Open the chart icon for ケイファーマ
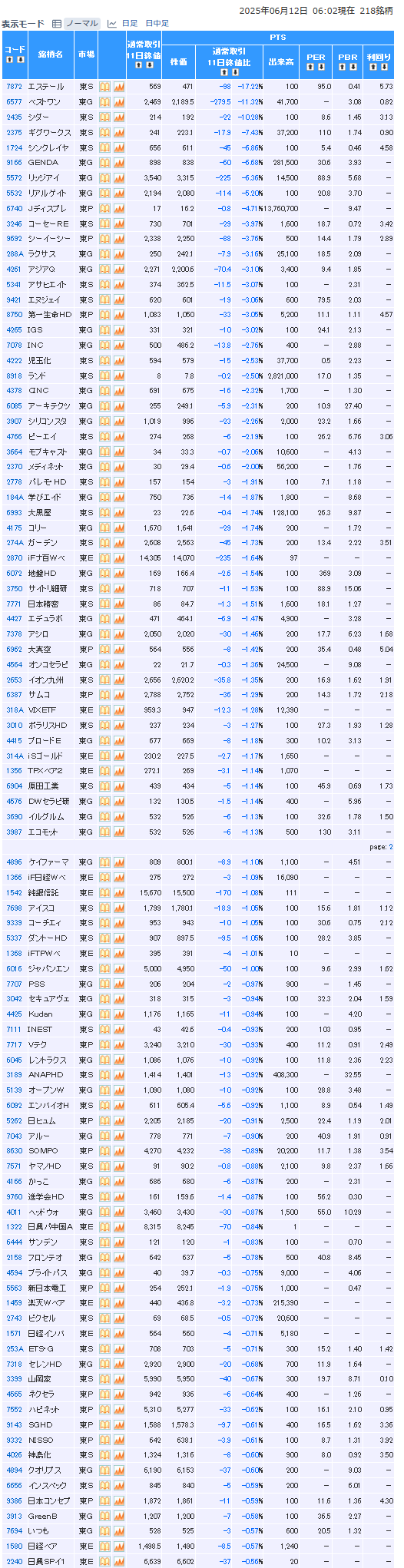The image size is (404, 1568). tap(119, 862)
